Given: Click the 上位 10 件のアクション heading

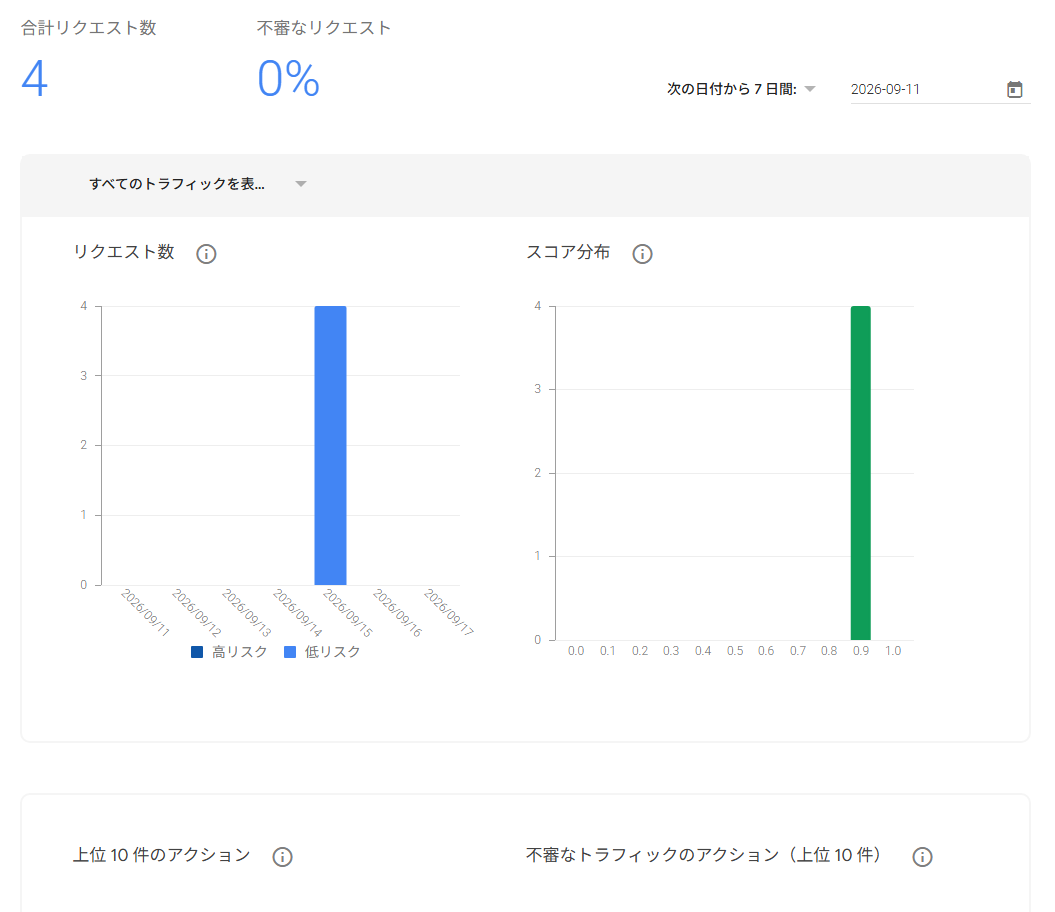Looking at the screenshot, I should pyautogui.click(x=161, y=855).
